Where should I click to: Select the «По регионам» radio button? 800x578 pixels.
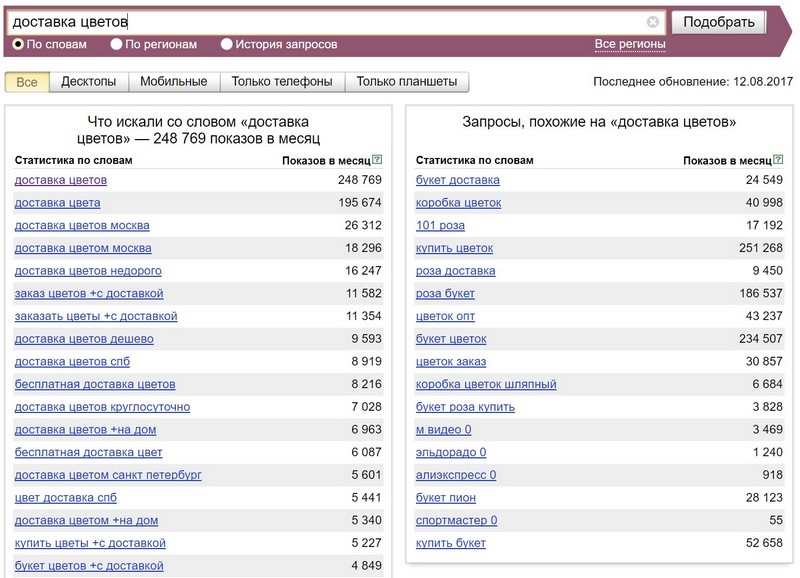[x=117, y=44]
